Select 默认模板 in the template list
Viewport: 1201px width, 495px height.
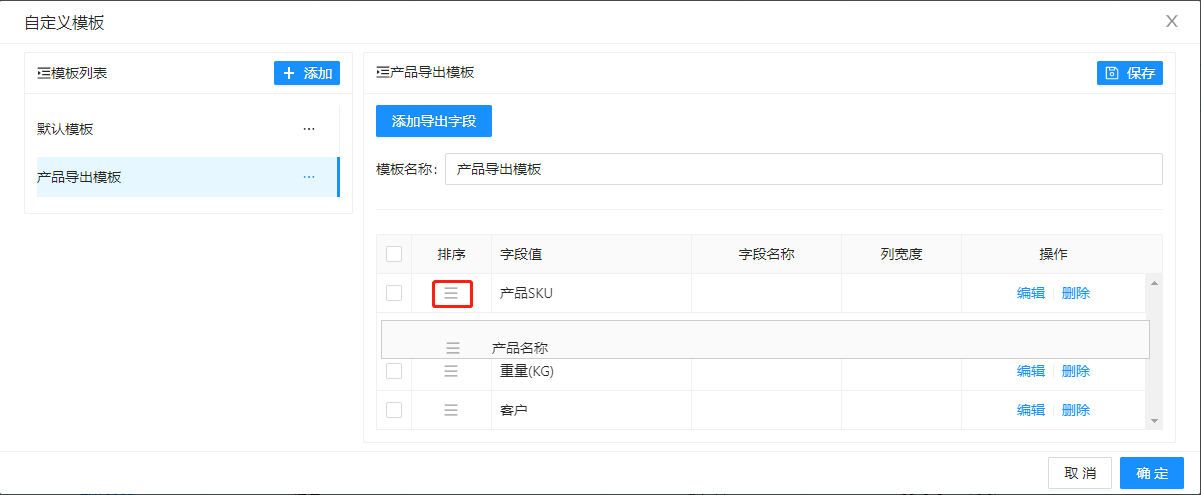click(x=66, y=129)
